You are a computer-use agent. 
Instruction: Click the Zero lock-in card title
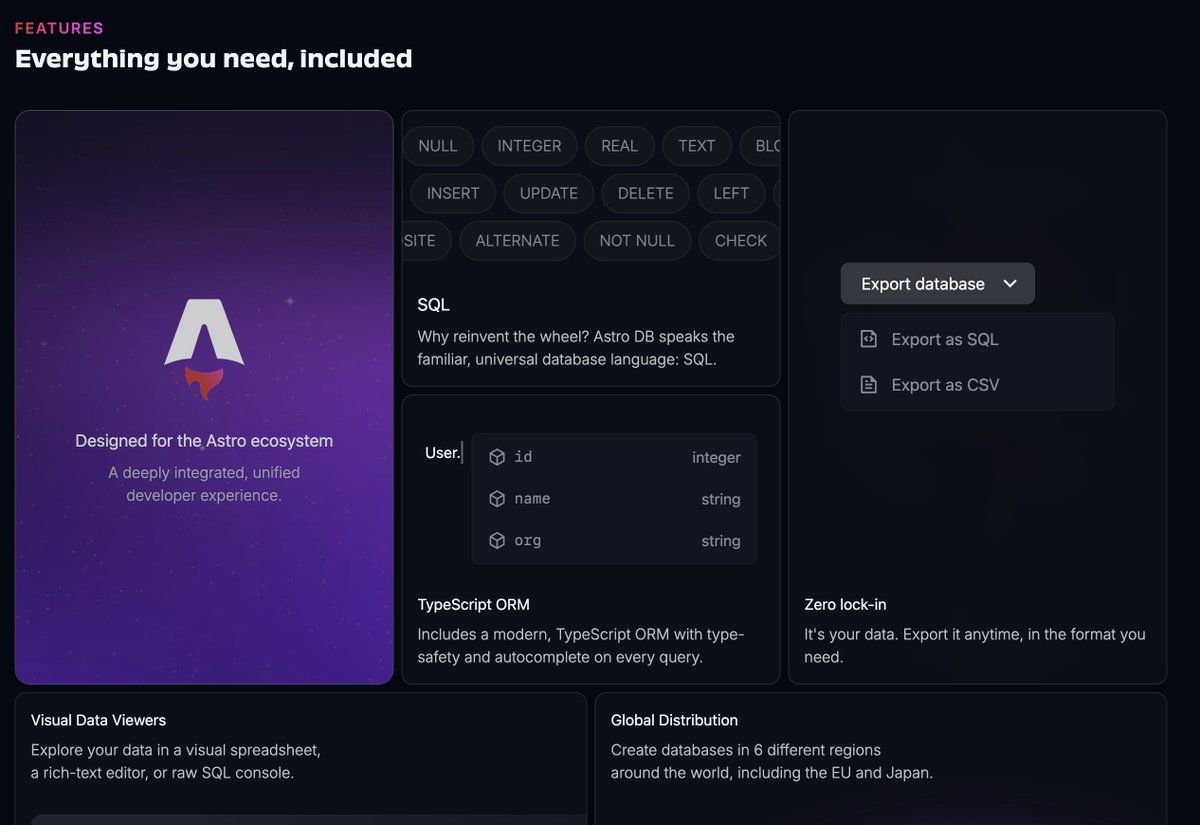point(845,604)
